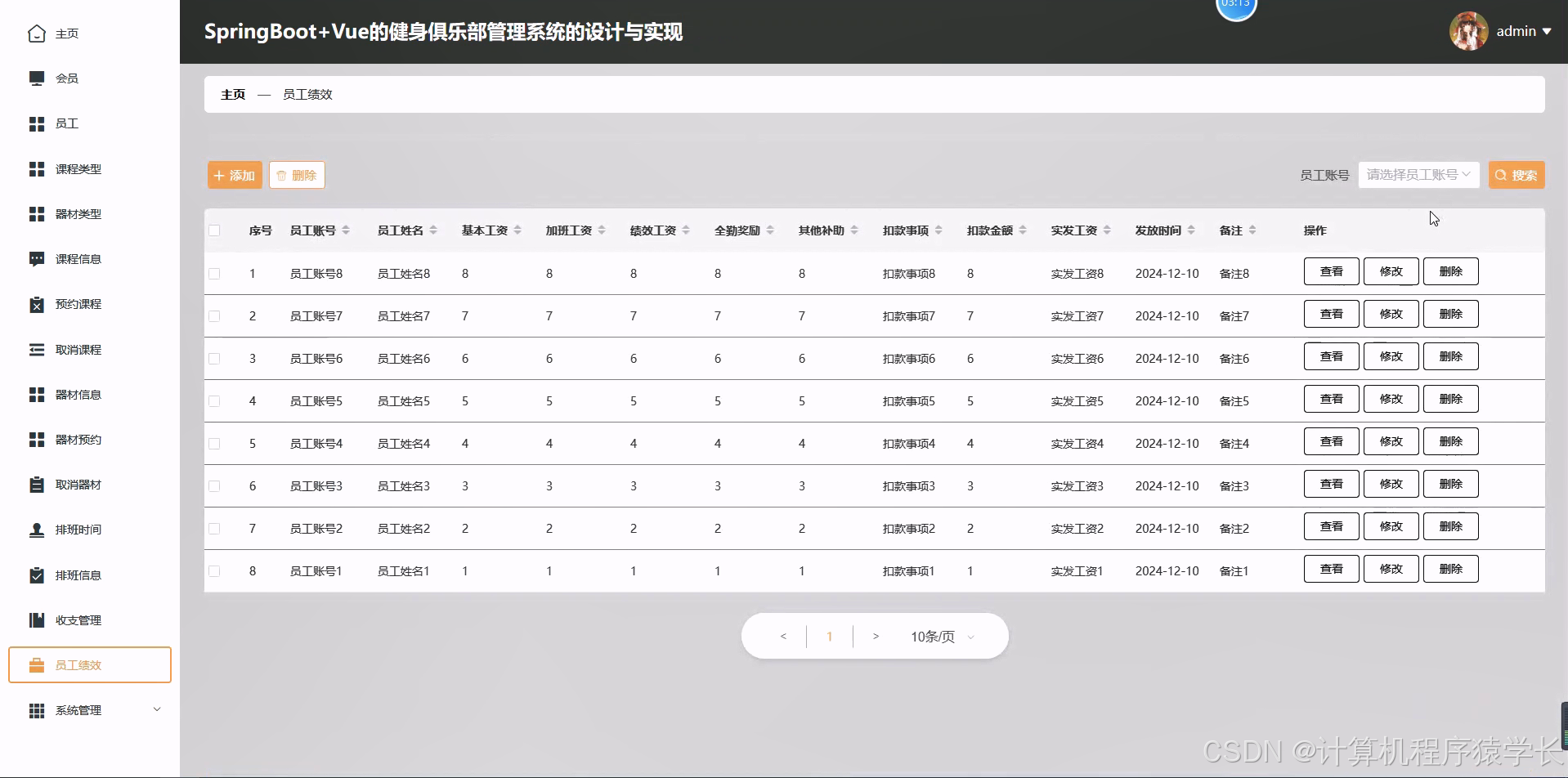Viewport: 1568px width, 778px height.
Task: Select the 主页 home icon in sidebar
Action: click(36, 34)
